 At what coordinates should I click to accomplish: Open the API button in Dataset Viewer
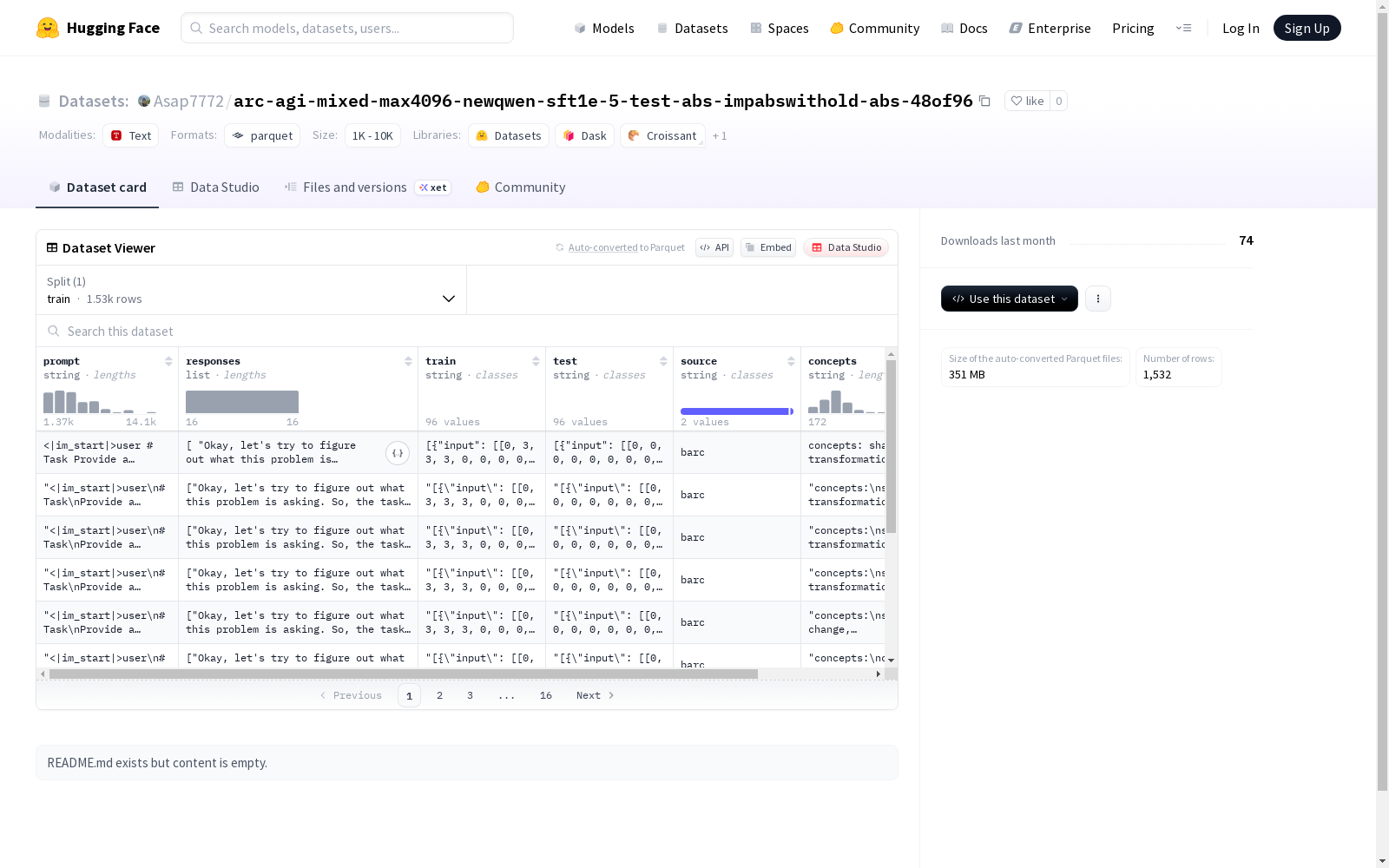[x=714, y=247]
